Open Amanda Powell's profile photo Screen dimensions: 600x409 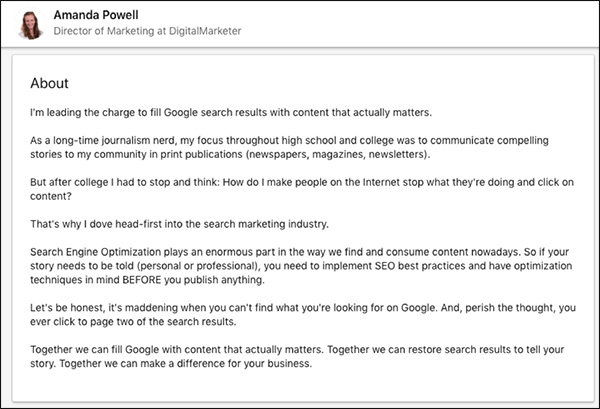pyautogui.click(x=30, y=25)
